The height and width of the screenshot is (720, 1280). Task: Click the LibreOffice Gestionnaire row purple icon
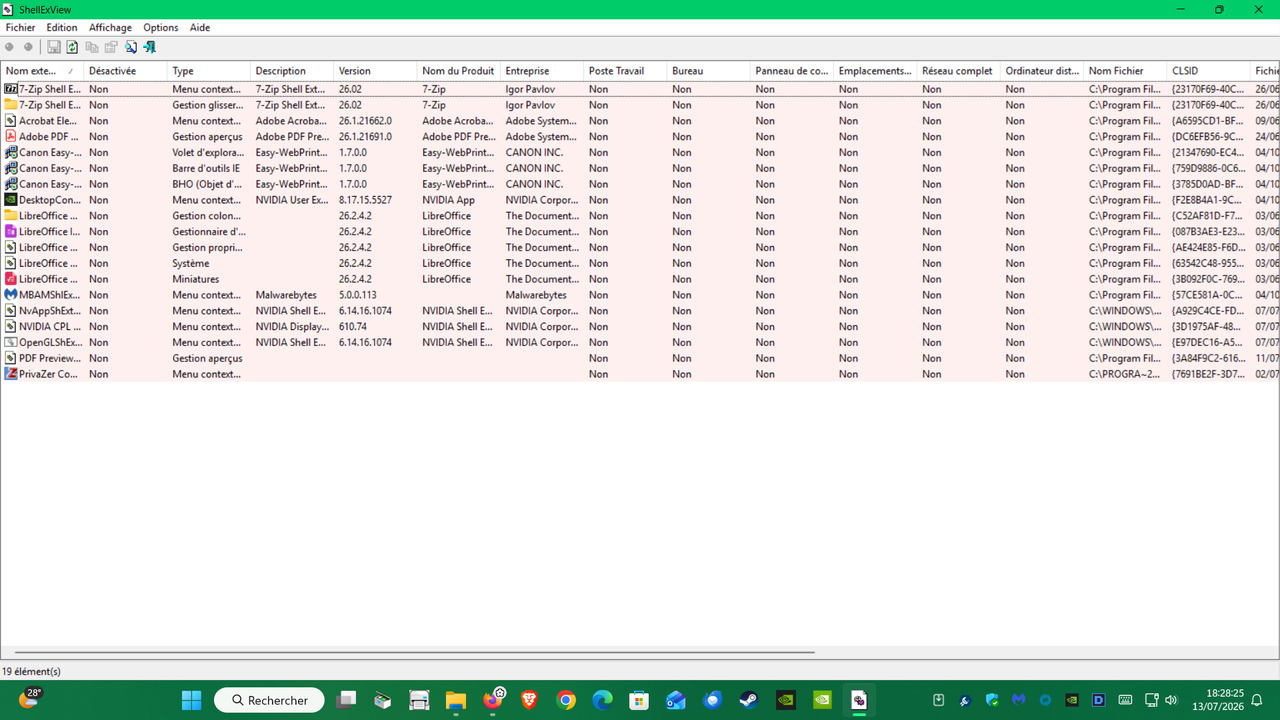coord(11,232)
